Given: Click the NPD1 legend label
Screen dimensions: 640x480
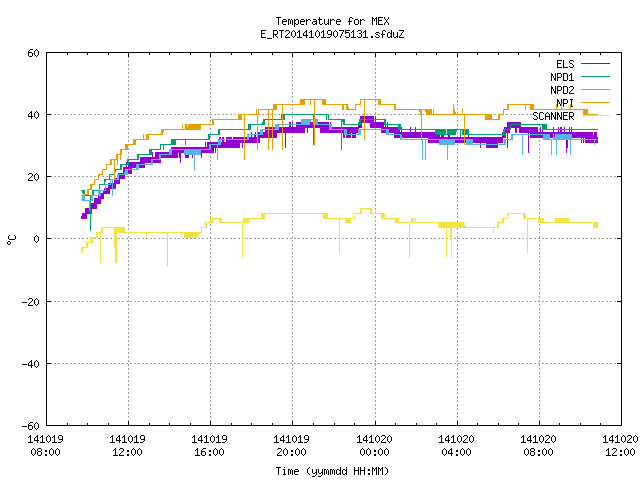Looking at the screenshot, I should click(x=562, y=77).
